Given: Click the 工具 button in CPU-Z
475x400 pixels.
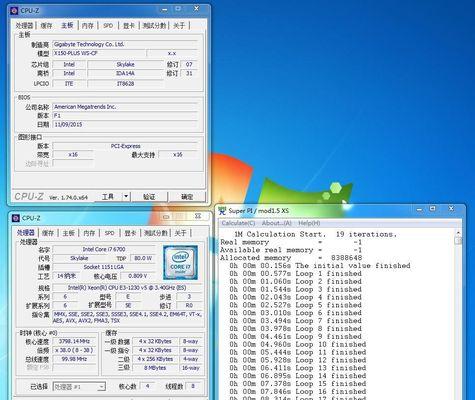Looking at the screenshot, I should click(108, 197).
